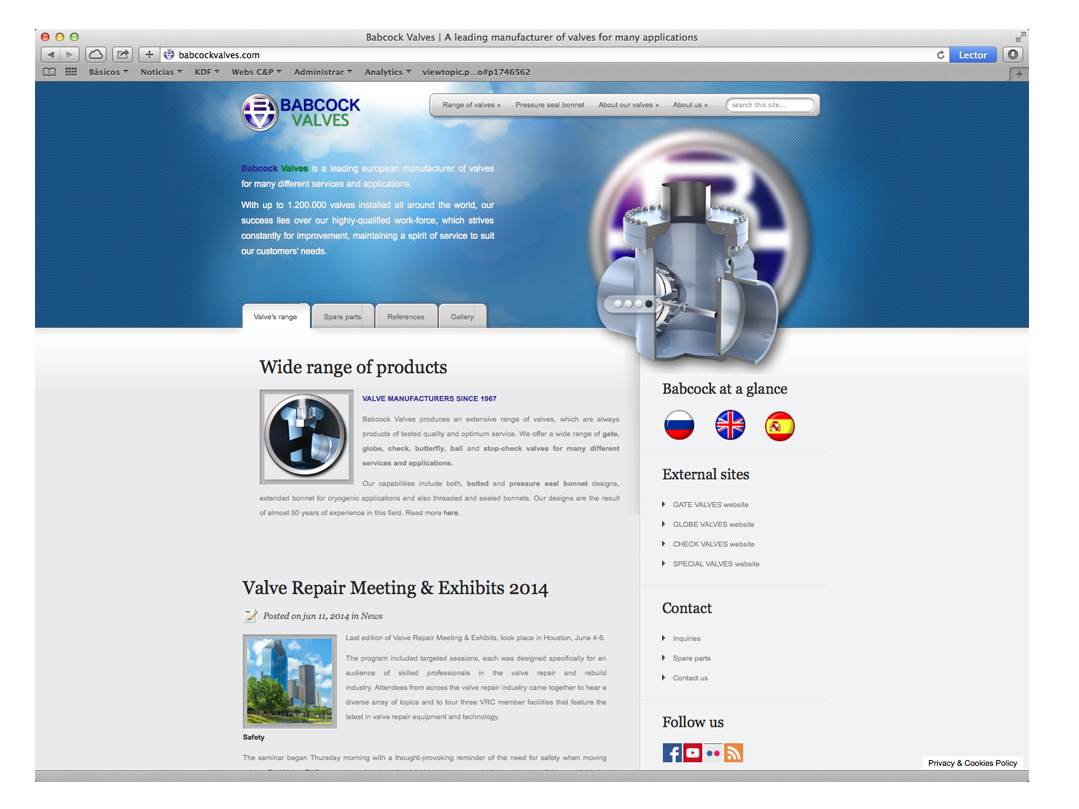The image size is (1079, 809).
Task: Expand the About us menu
Action: pyautogui.click(x=690, y=105)
